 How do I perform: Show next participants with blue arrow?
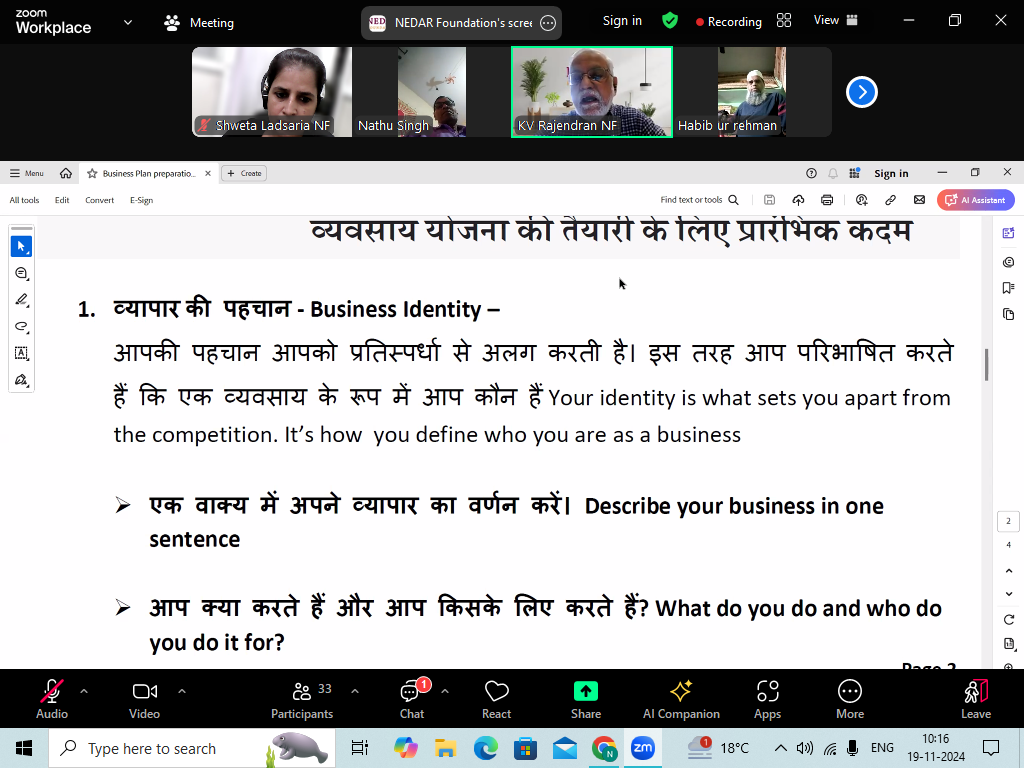tap(861, 92)
